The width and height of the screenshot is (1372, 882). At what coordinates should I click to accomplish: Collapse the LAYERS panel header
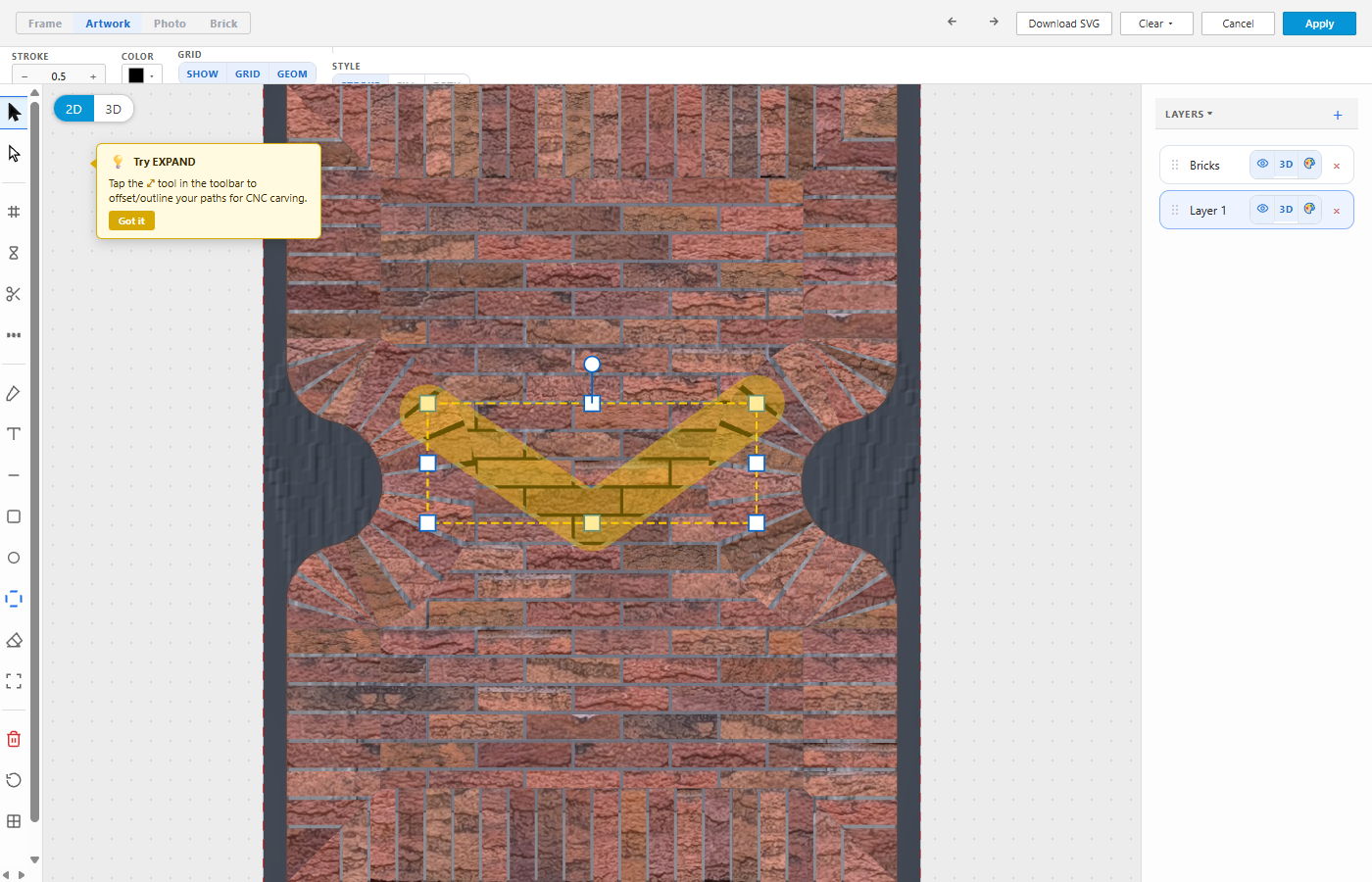(1189, 115)
